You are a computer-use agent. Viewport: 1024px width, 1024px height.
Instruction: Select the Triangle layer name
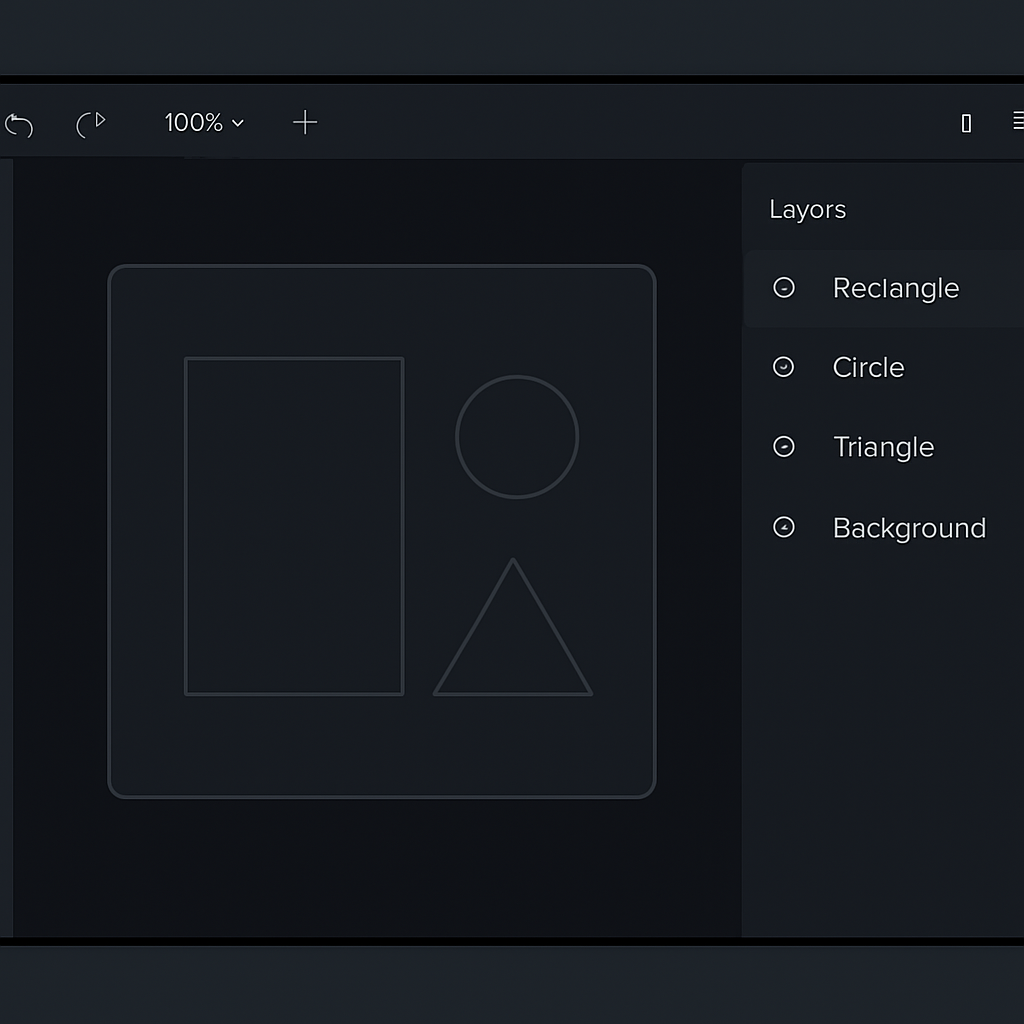coord(884,449)
